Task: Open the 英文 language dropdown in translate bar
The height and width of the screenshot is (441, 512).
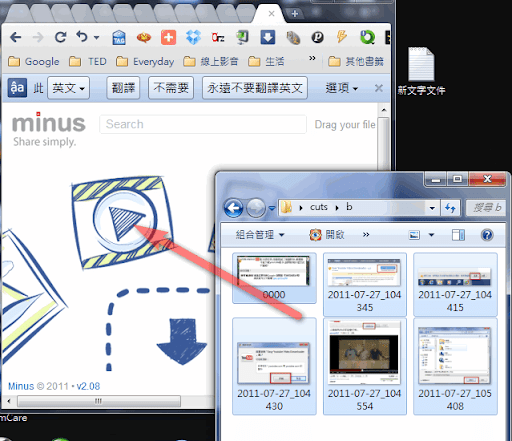Action: point(68,88)
